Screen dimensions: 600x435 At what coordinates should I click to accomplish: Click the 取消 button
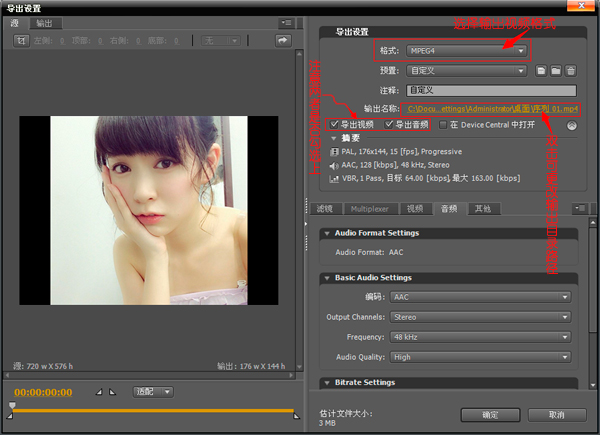[557, 415]
